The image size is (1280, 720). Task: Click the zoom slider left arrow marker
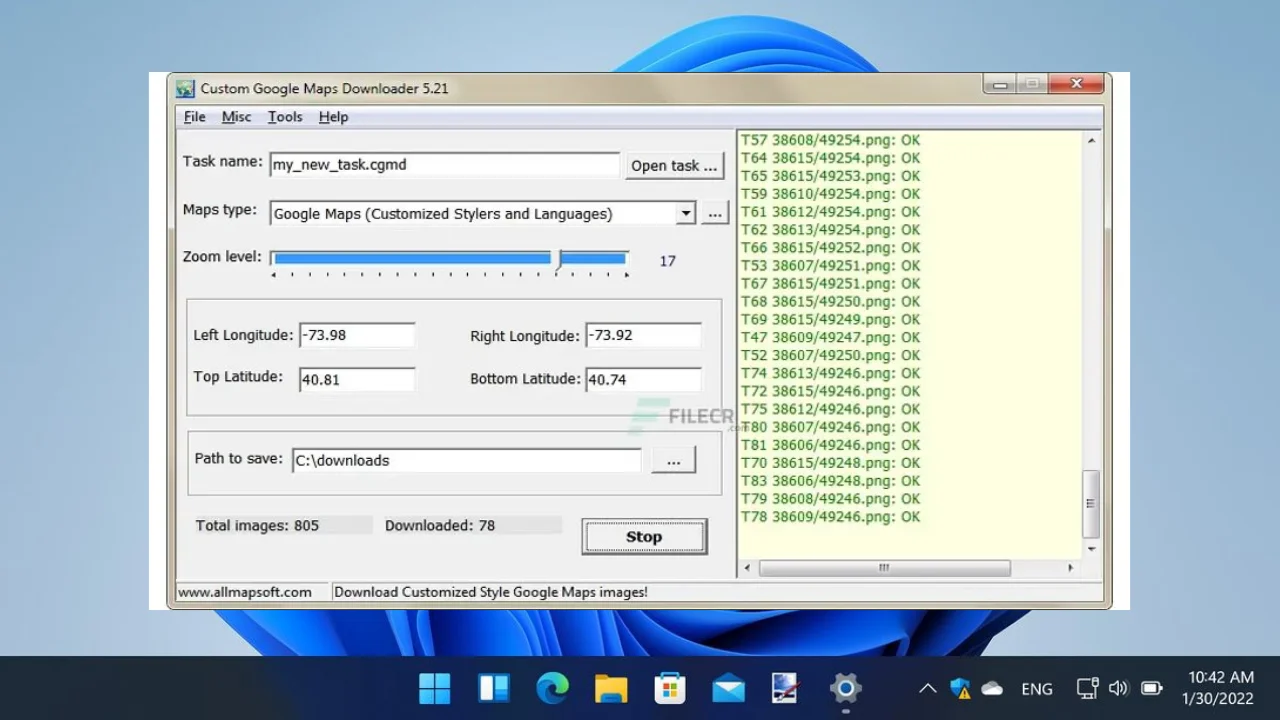pyautogui.click(x=274, y=274)
